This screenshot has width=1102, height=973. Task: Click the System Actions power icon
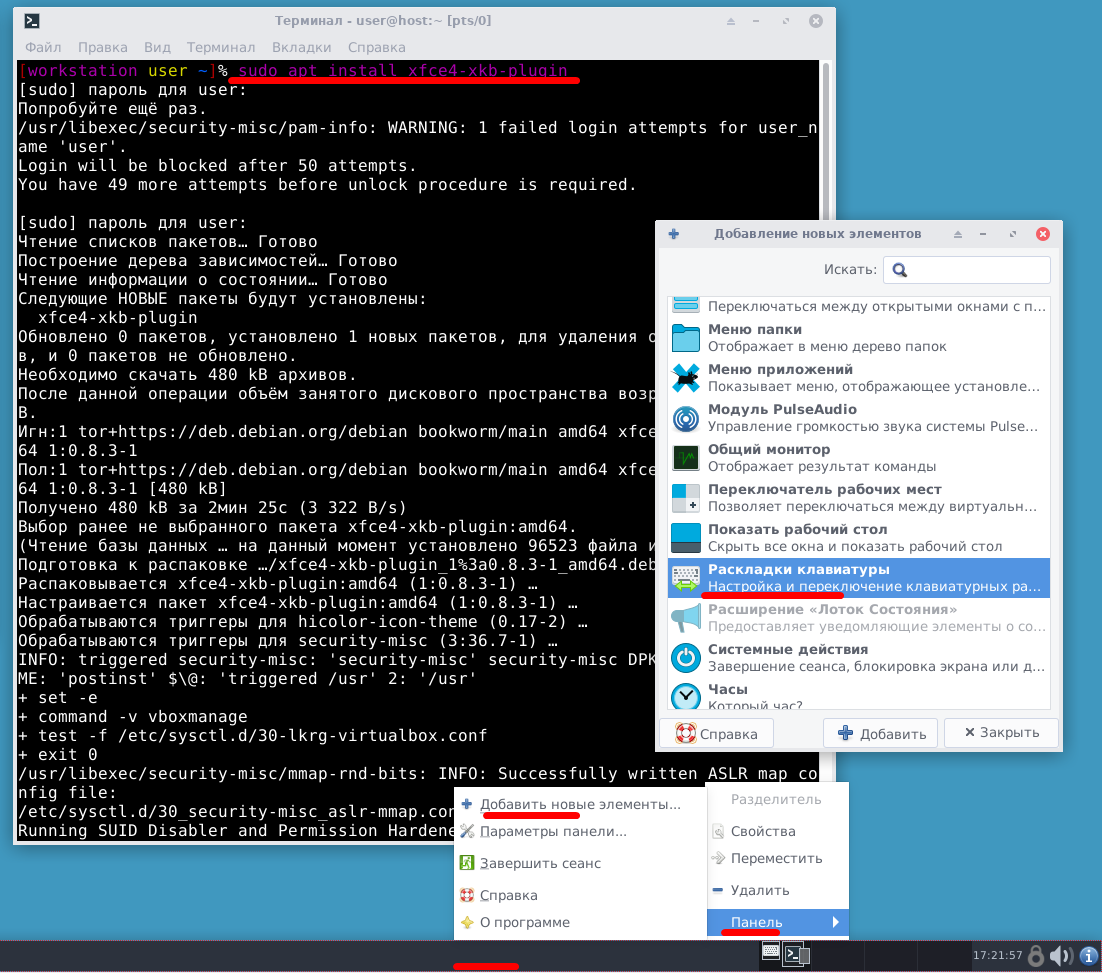tap(686, 658)
